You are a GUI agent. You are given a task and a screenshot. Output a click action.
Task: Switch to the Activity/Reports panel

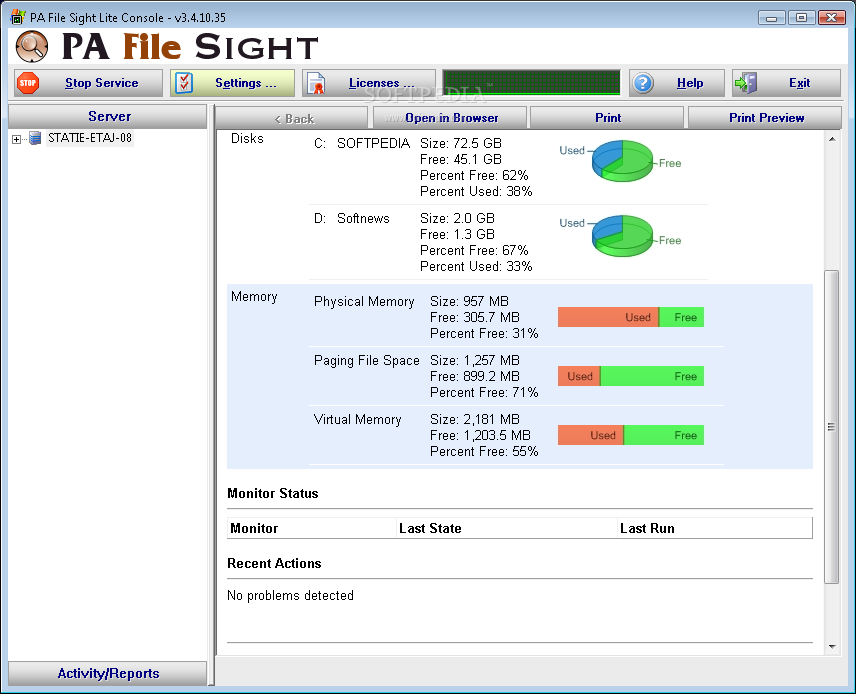coord(108,673)
